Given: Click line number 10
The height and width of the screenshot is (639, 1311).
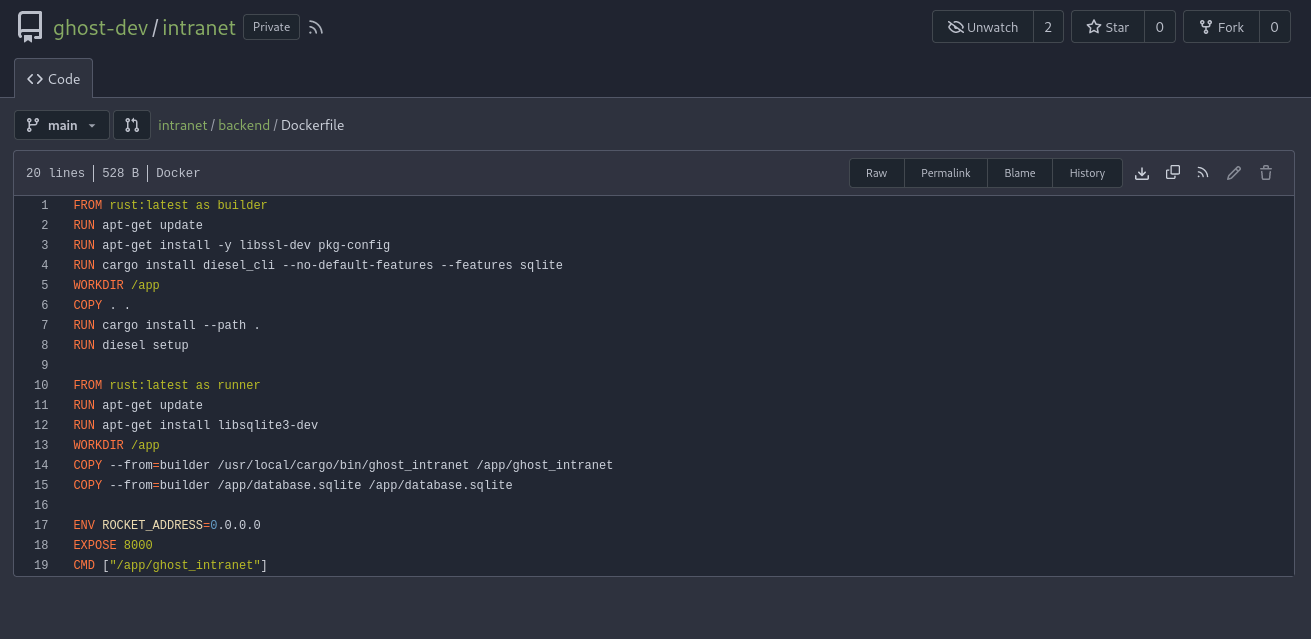Looking at the screenshot, I should [41, 385].
